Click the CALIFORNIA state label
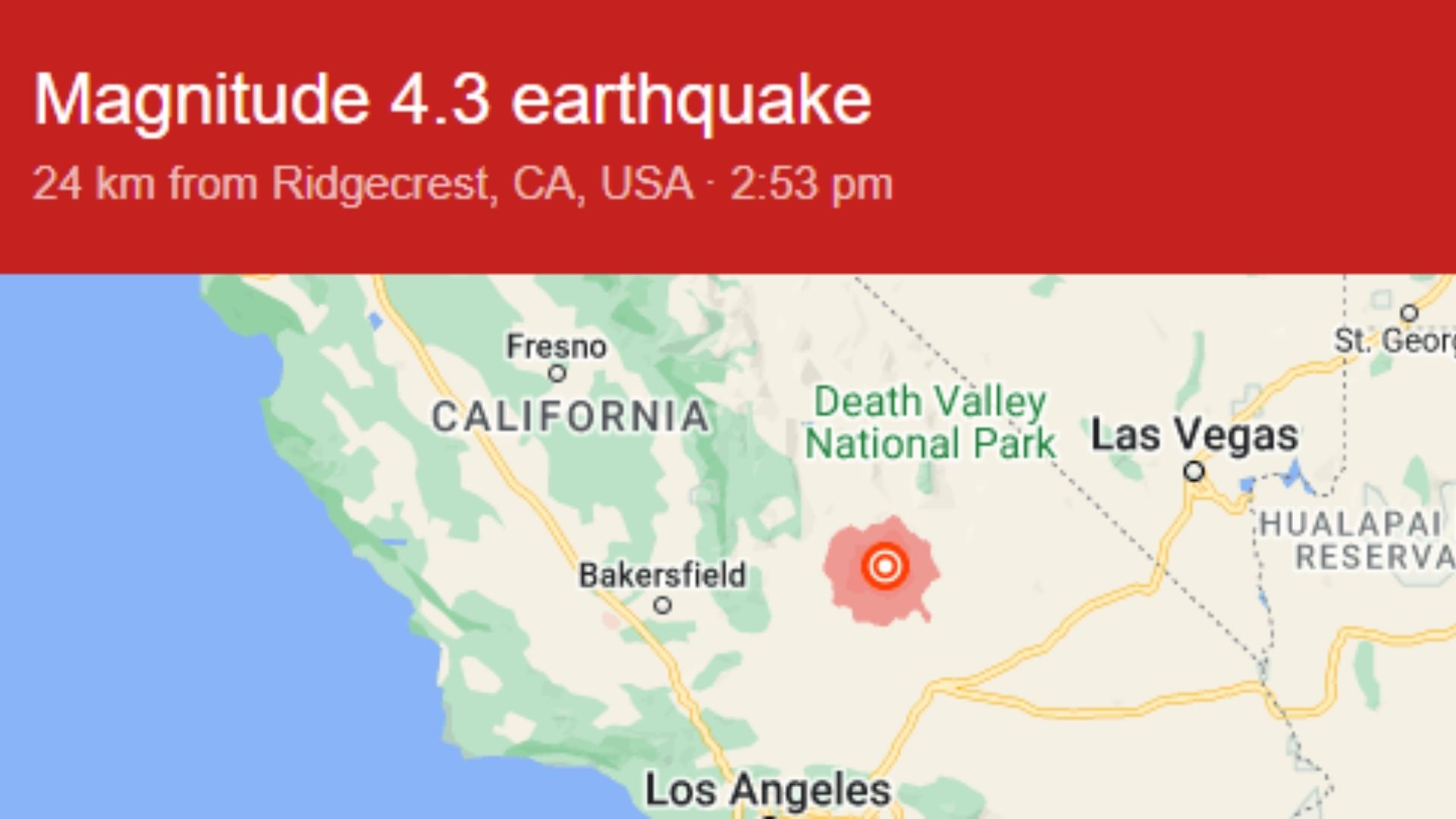The width and height of the screenshot is (1456, 819). (570, 417)
